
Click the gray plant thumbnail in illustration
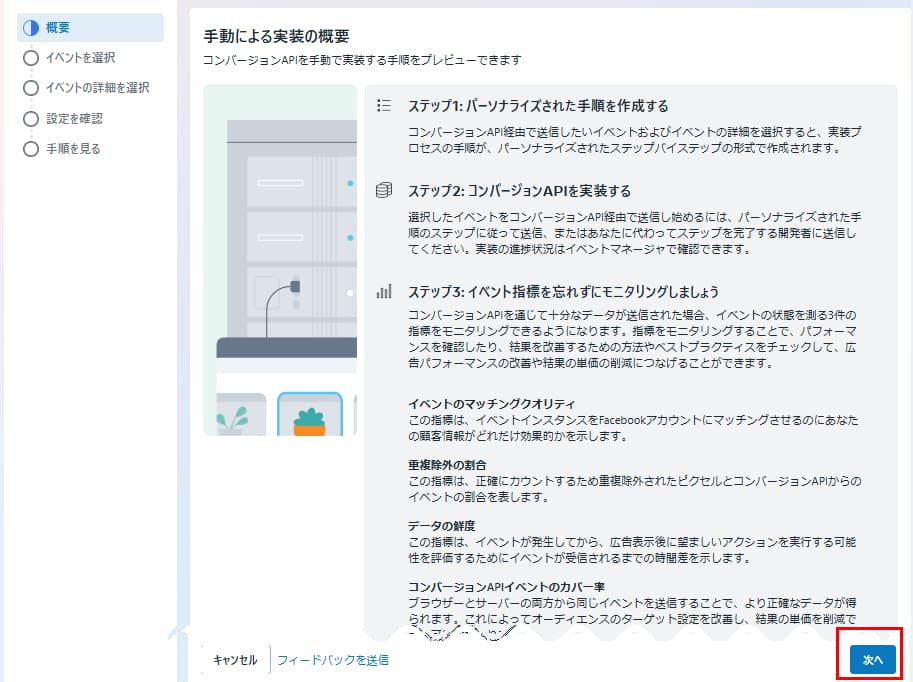(x=240, y=415)
